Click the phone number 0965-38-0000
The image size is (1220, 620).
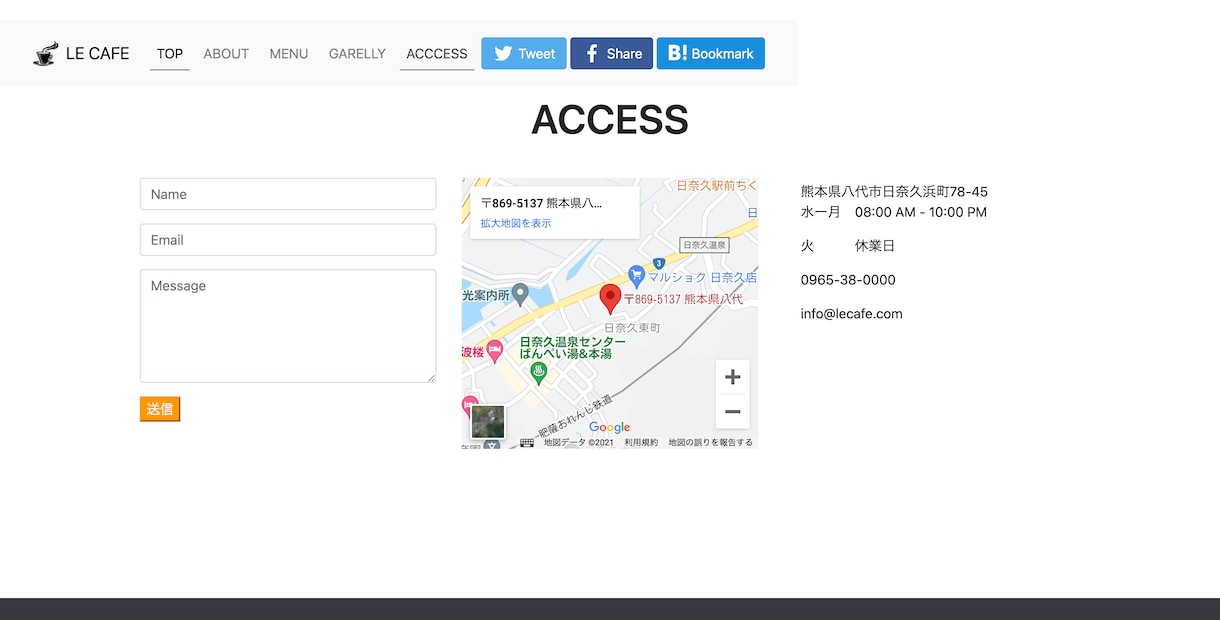click(848, 280)
